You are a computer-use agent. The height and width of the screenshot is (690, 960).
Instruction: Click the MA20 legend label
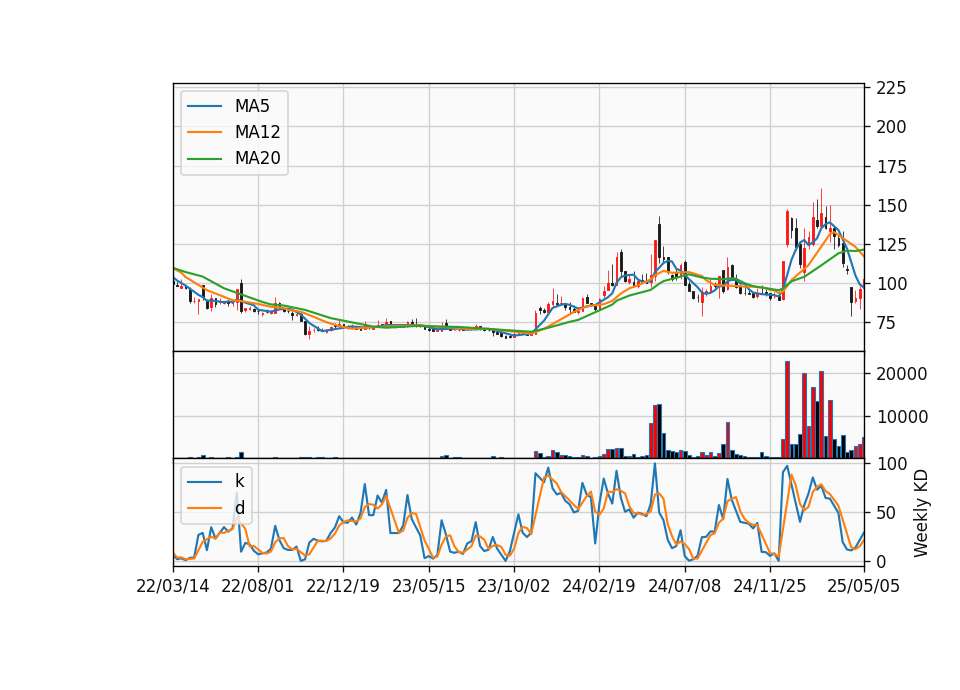[x=257, y=158]
